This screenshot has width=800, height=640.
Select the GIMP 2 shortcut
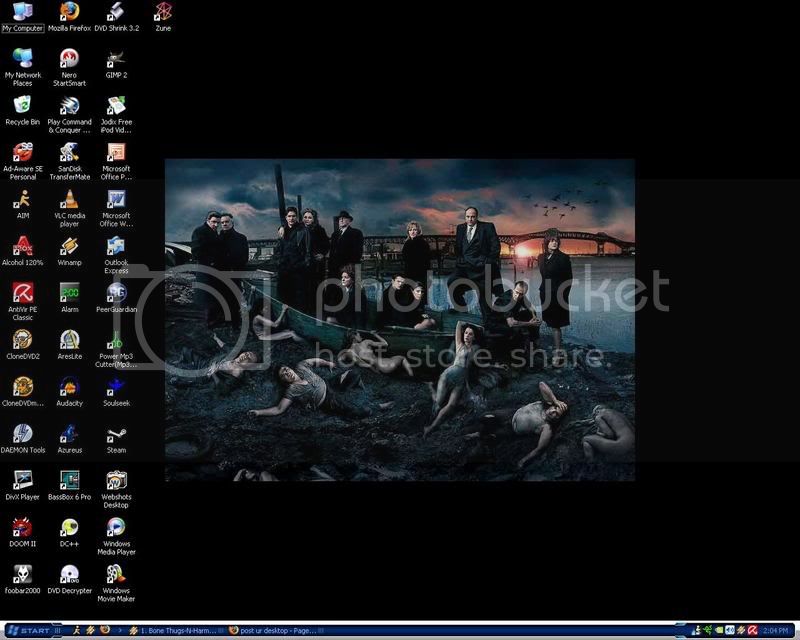point(116,64)
